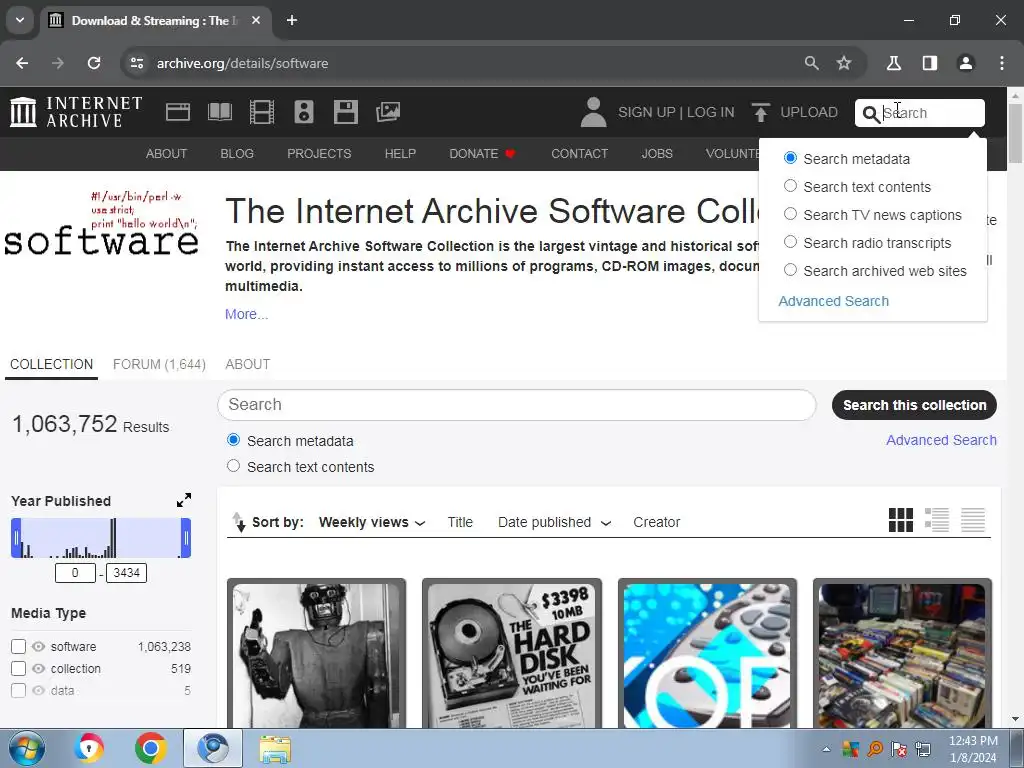The image size is (1024, 768).
Task: Open the HELP nav item
Action: pyautogui.click(x=400, y=153)
